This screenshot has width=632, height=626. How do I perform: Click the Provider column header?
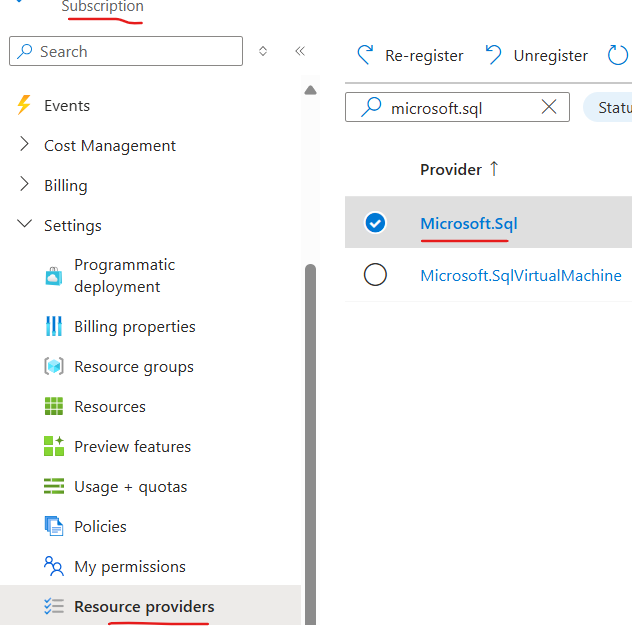[451, 169]
